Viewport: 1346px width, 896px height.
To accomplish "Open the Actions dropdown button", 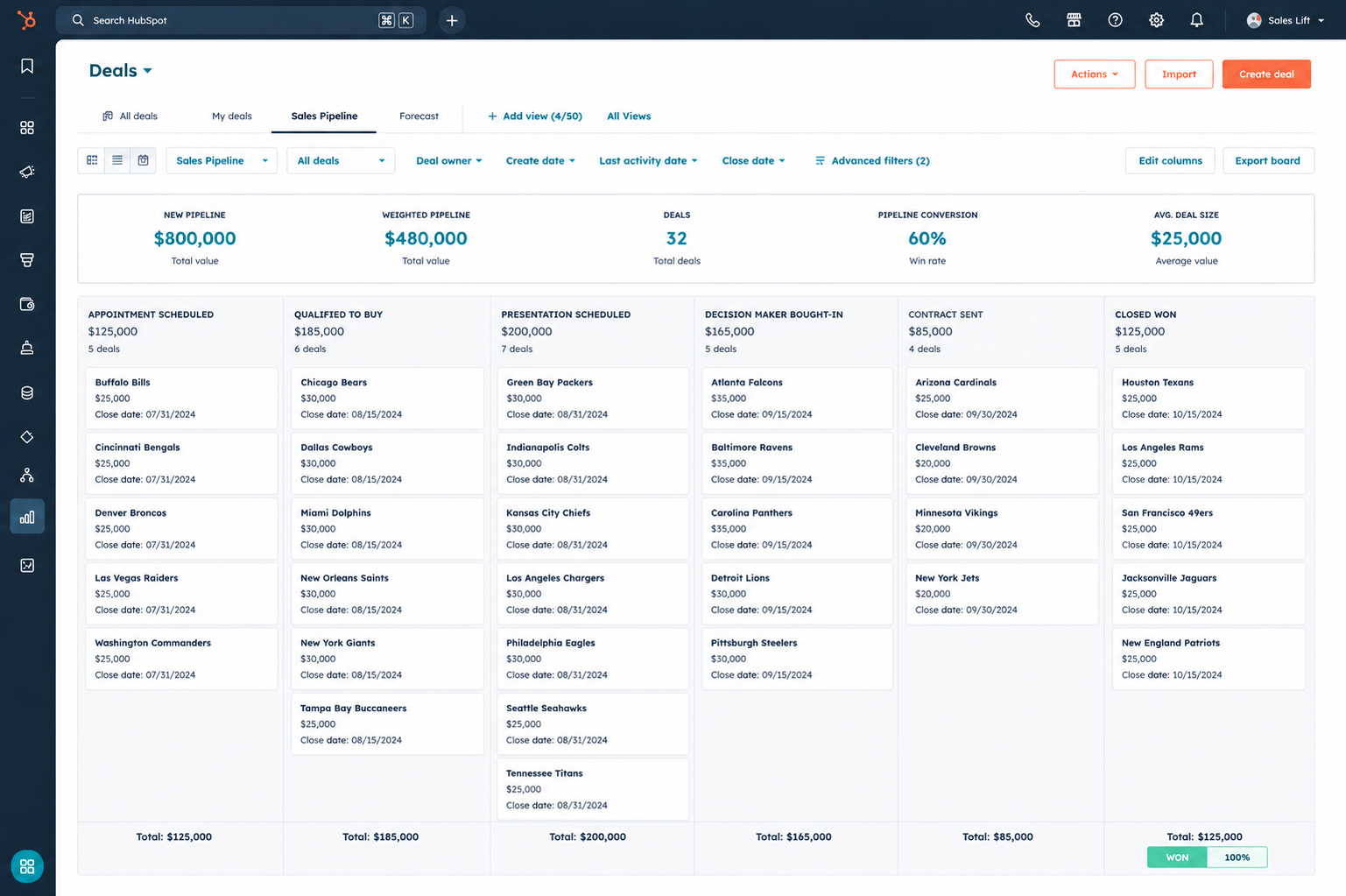I will 1095,74.
